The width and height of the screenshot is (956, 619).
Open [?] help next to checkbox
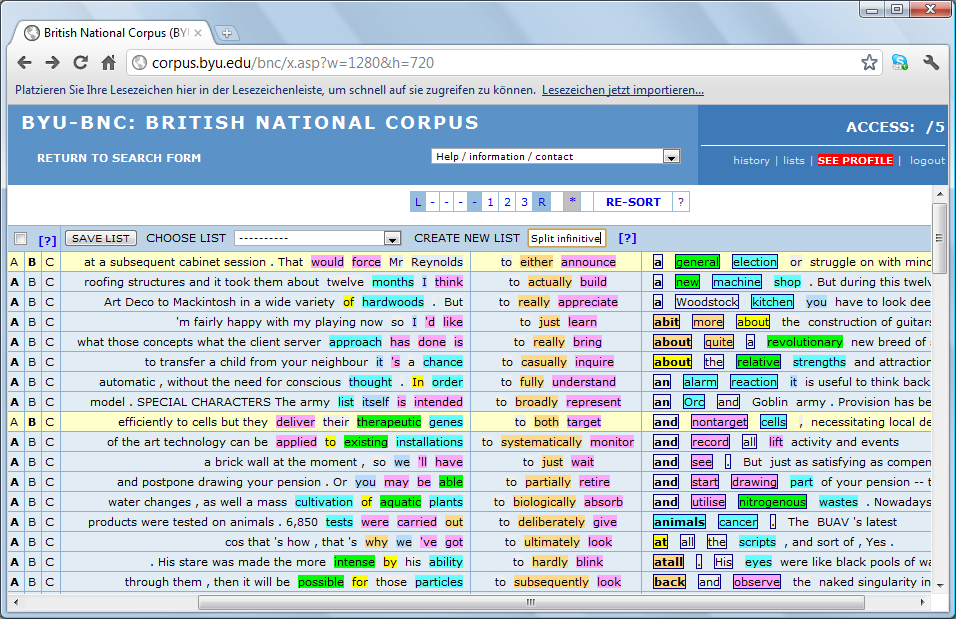click(x=47, y=240)
